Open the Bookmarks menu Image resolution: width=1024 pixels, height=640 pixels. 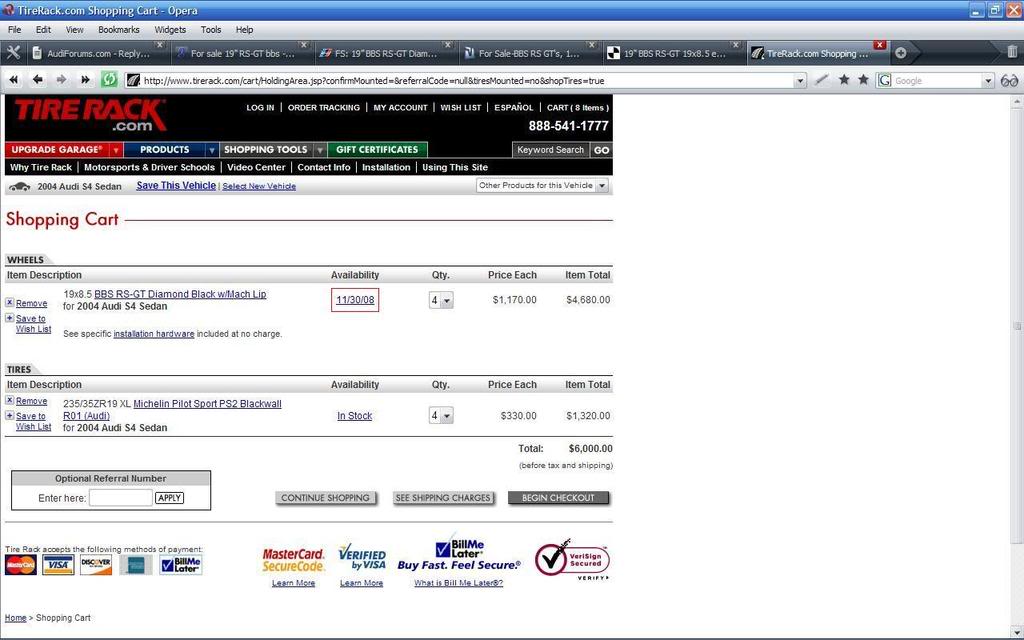click(118, 29)
